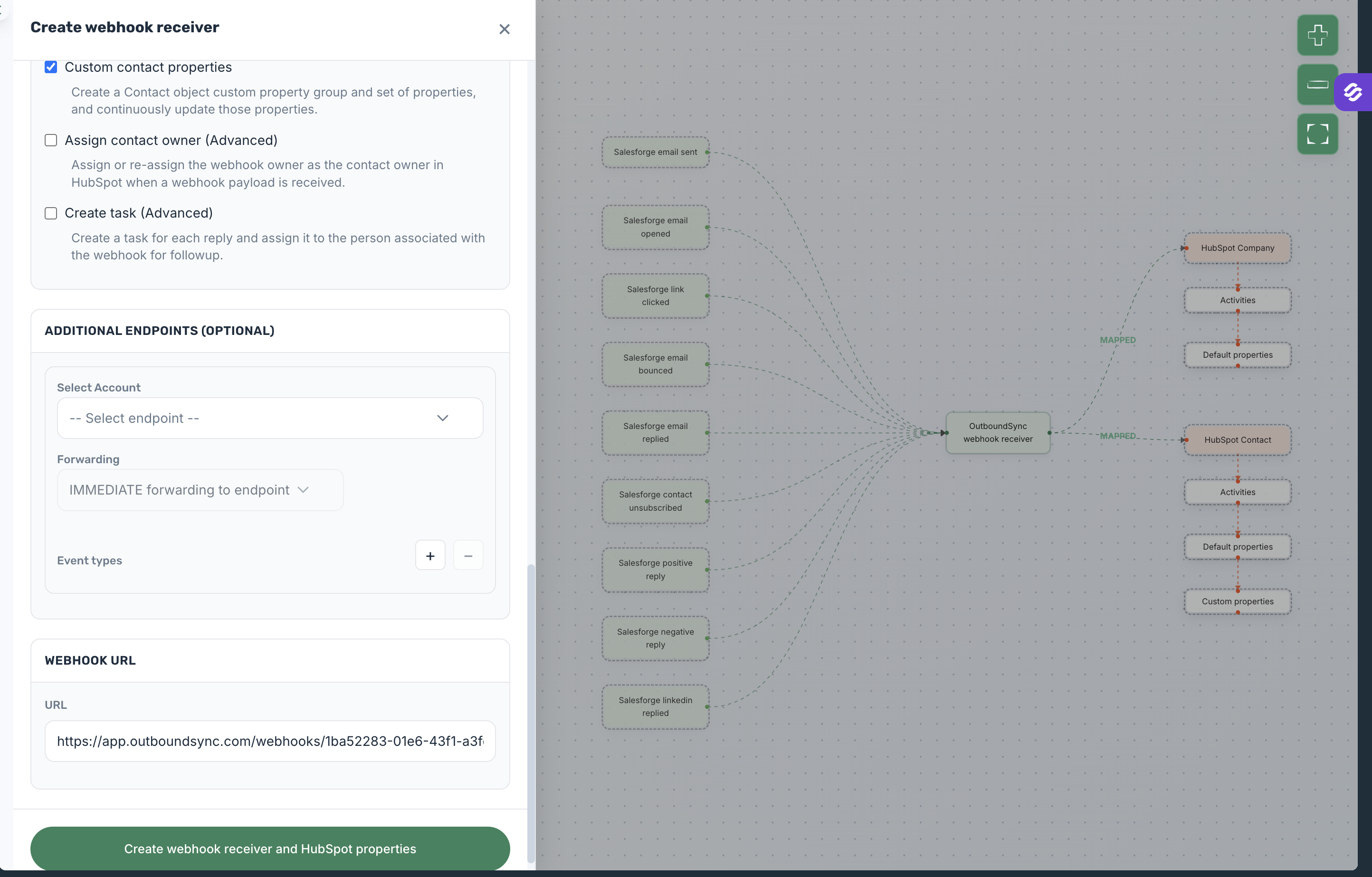Open the purple floating widget icon
This screenshot has width=1372, height=877.
click(1352, 92)
